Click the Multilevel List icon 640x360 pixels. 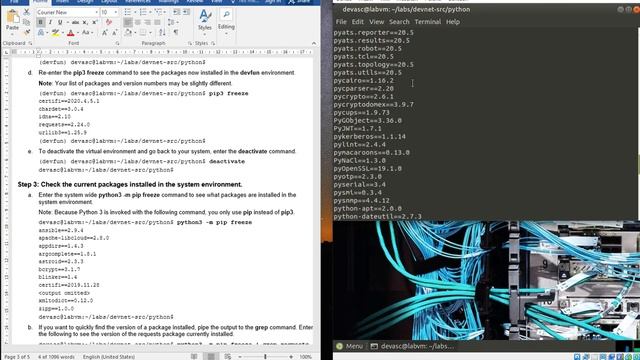click(x=158, y=12)
